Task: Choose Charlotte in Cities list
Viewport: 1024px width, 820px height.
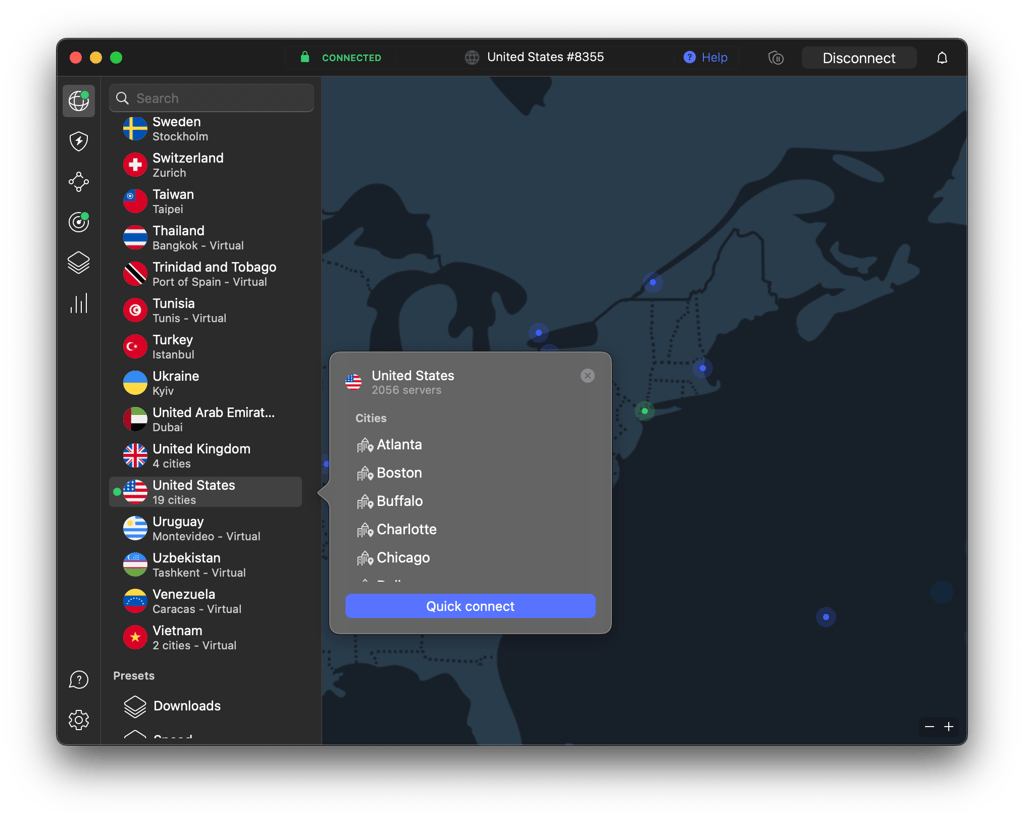Action: tap(406, 529)
